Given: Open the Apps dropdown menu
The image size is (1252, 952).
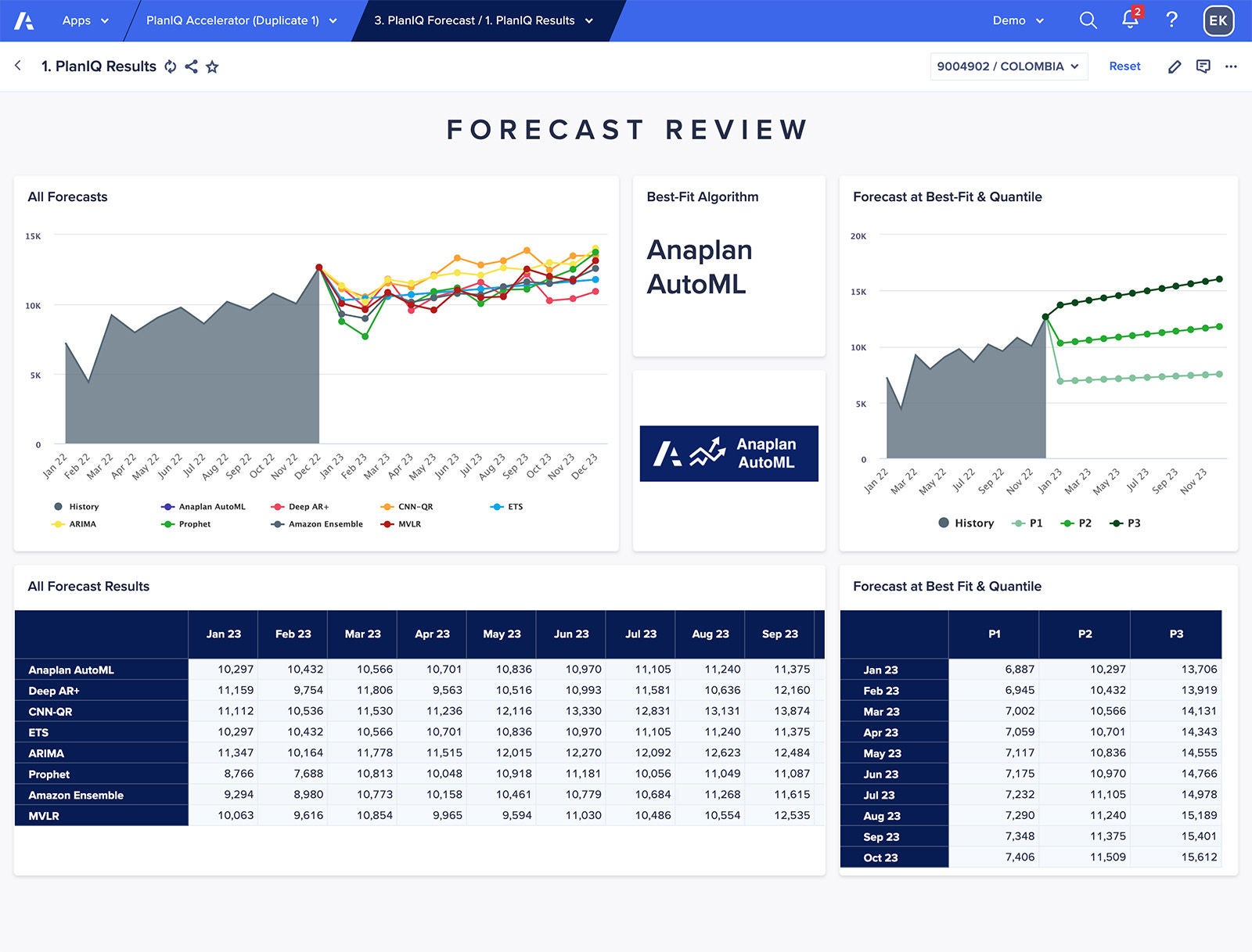Looking at the screenshot, I should (x=85, y=21).
